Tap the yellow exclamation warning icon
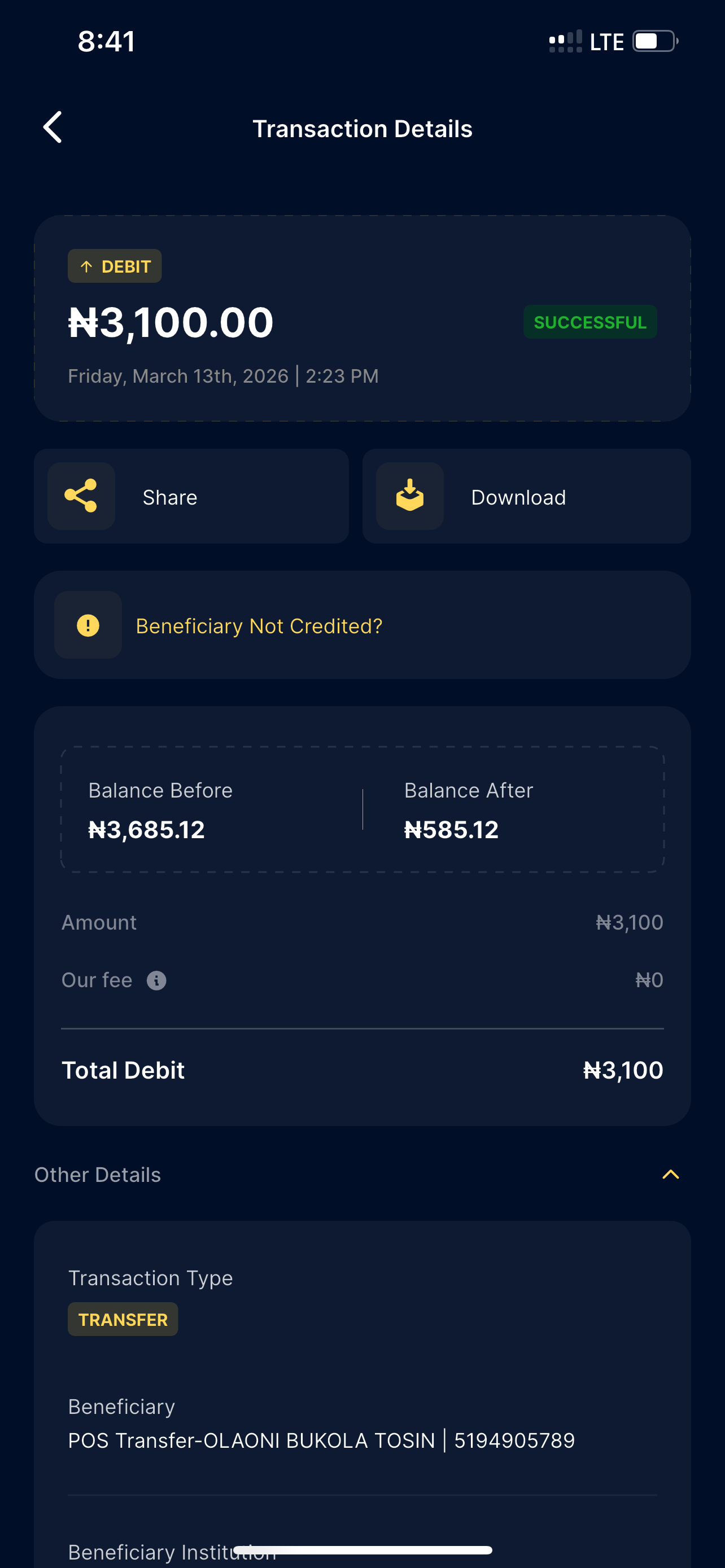 tap(88, 625)
